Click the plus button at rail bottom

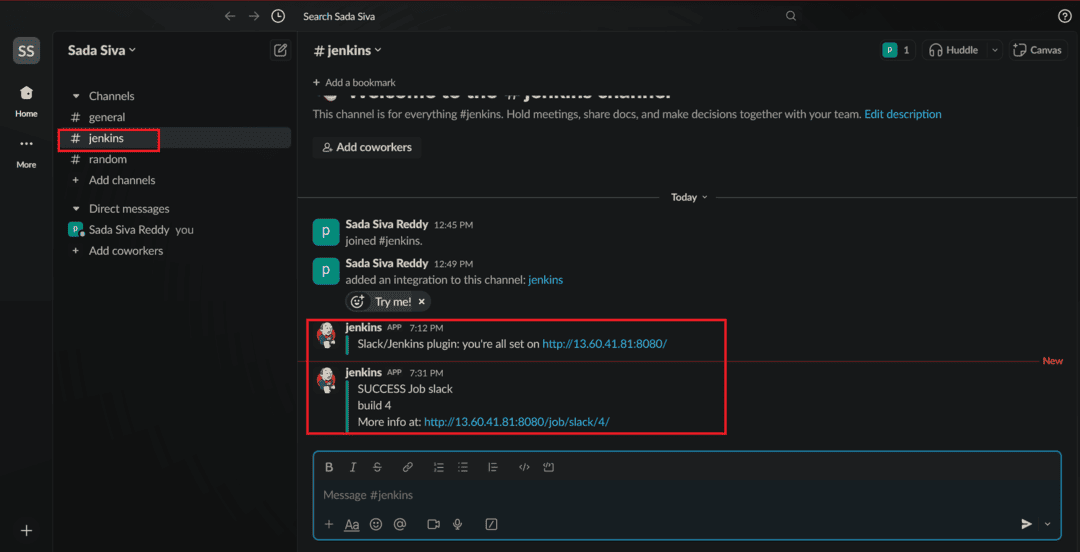pyautogui.click(x=26, y=531)
